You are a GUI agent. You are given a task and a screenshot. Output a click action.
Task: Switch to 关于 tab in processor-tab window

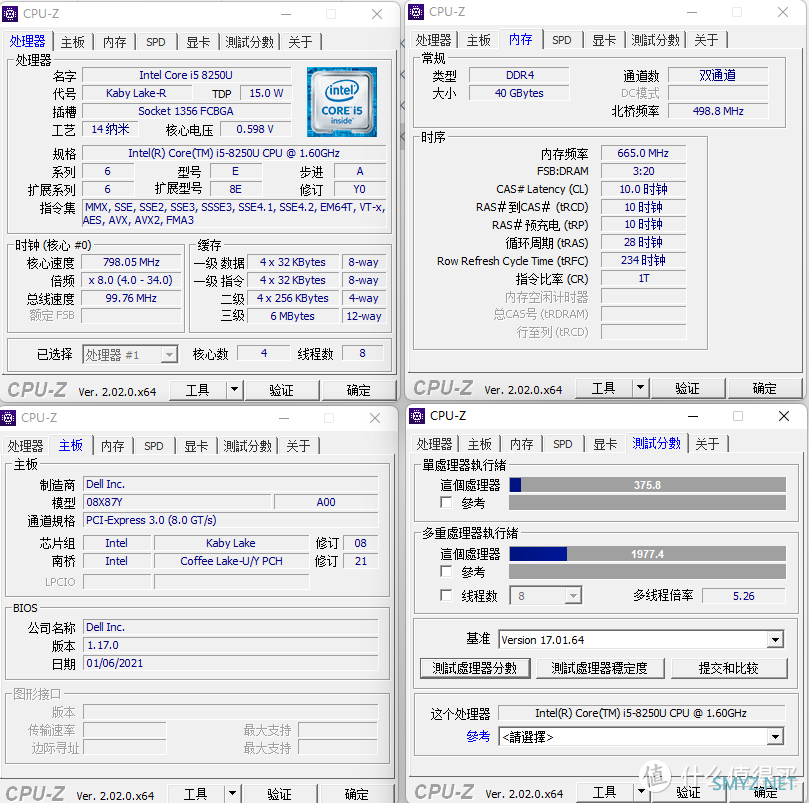pyautogui.click(x=300, y=42)
